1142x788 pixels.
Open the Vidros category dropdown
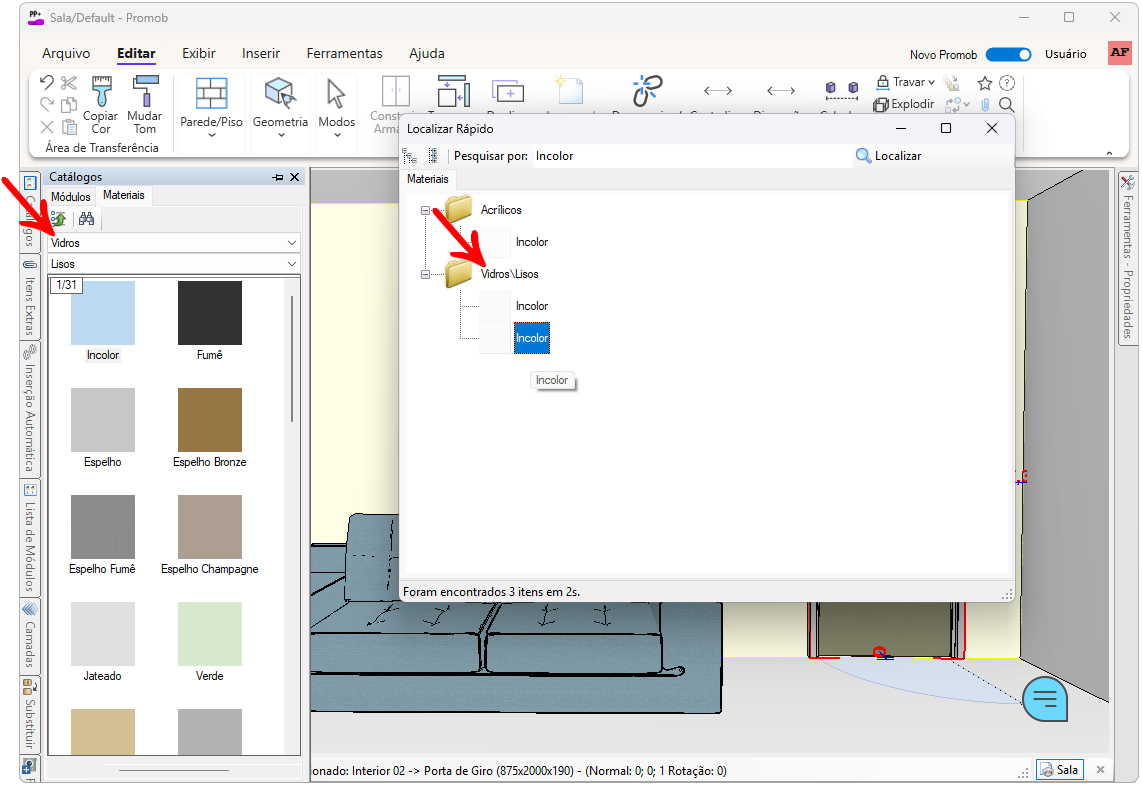coord(292,243)
